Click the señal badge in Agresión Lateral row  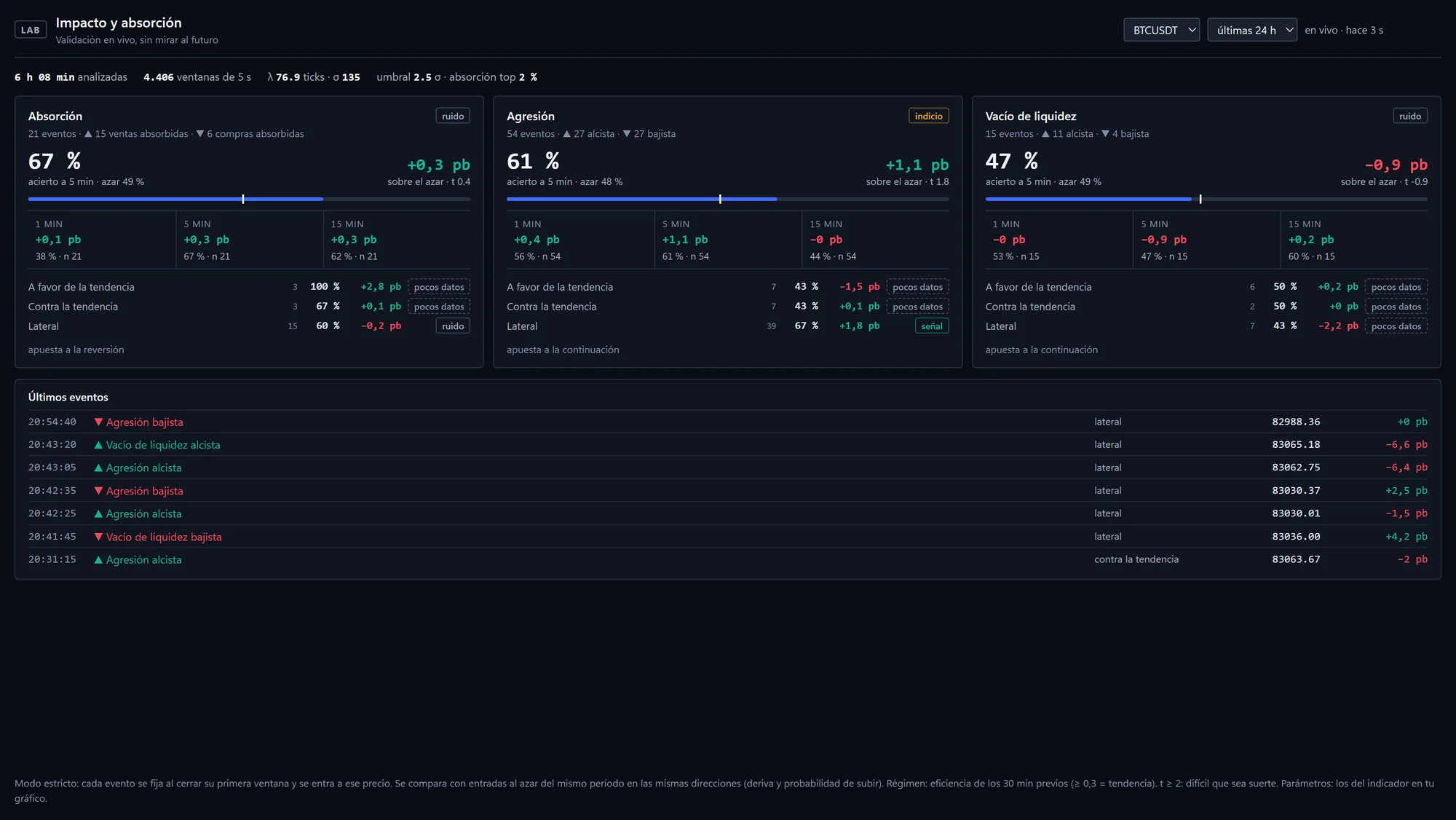point(932,326)
